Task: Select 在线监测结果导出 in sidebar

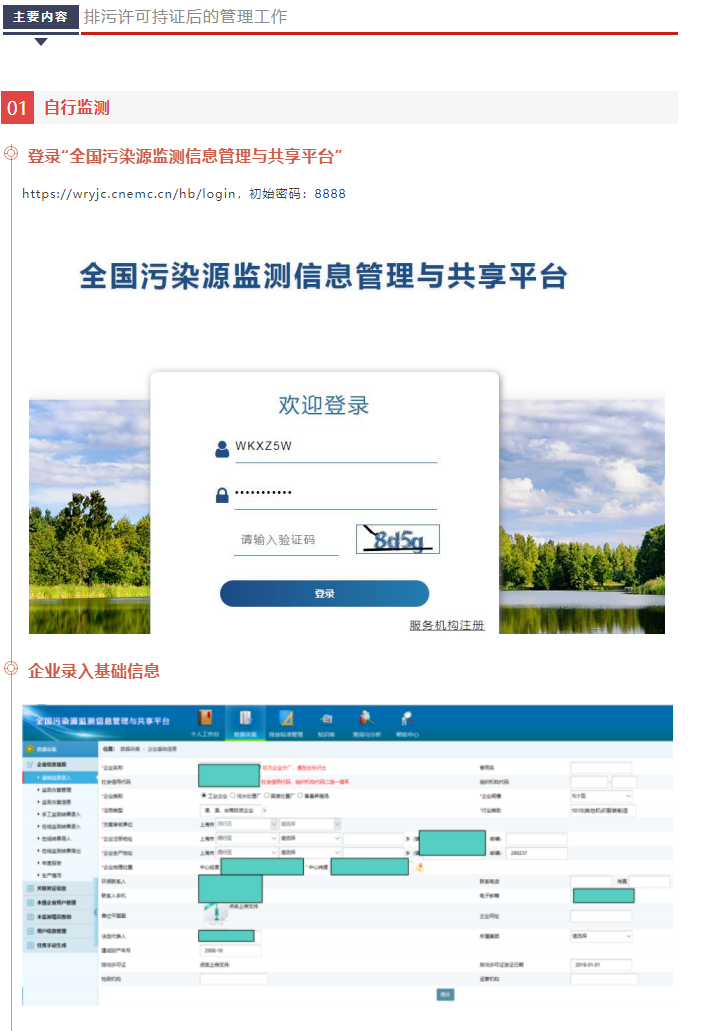Action: coord(60,851)
